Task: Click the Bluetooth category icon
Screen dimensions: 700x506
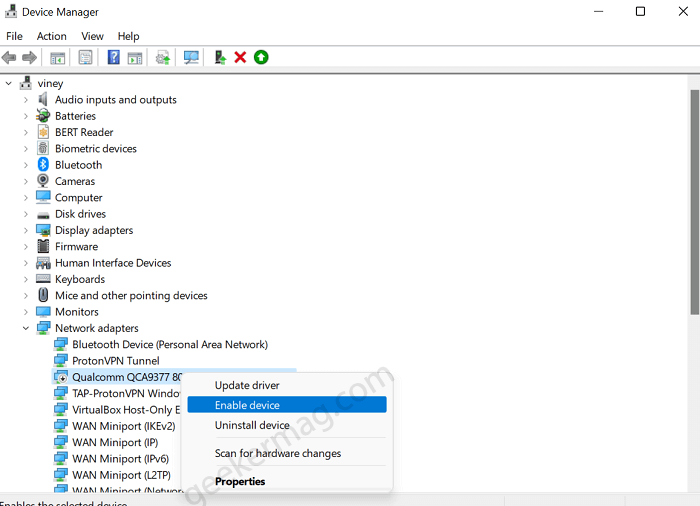Action: (x=43, y=165)
